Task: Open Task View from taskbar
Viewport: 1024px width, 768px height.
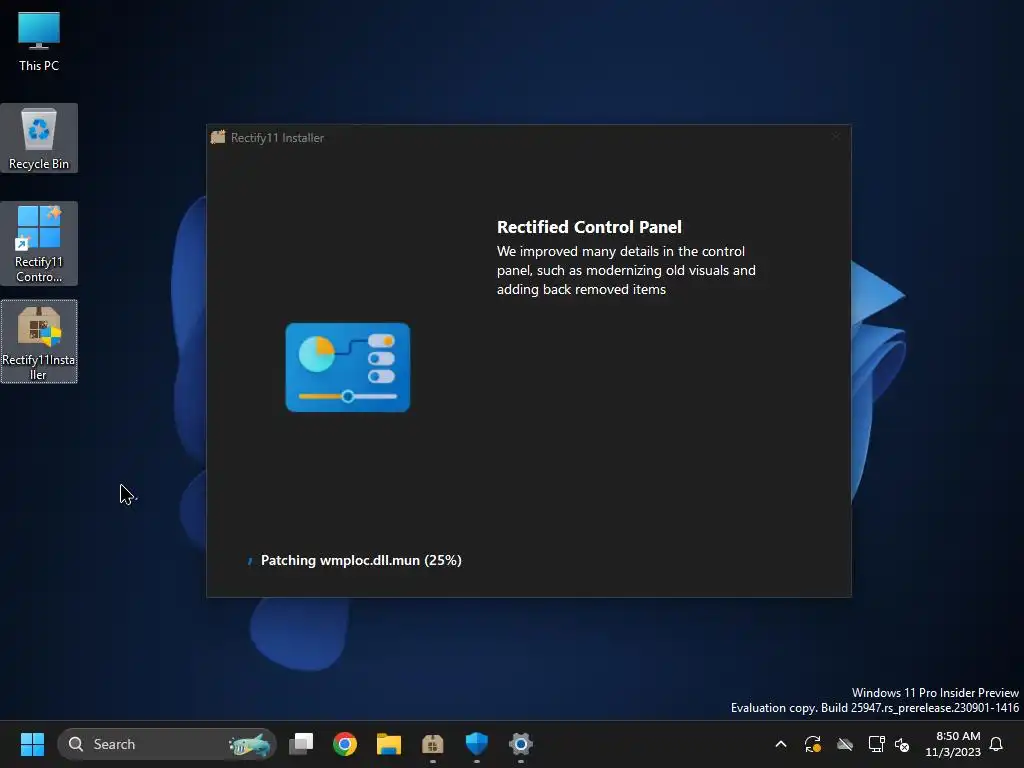Action: coord(301,744)
